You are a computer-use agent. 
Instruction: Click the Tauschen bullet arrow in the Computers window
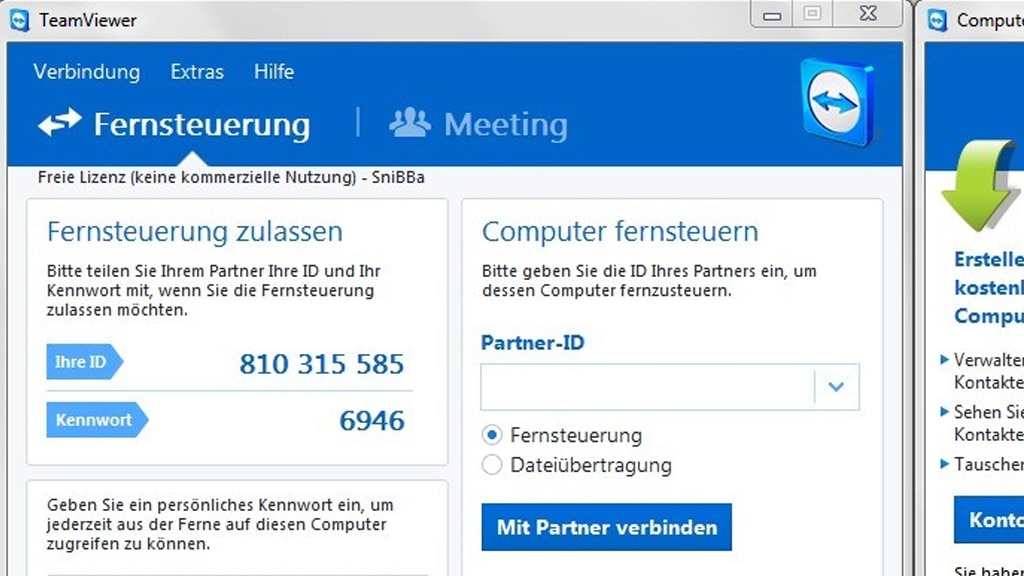click(x=944, y=464)
